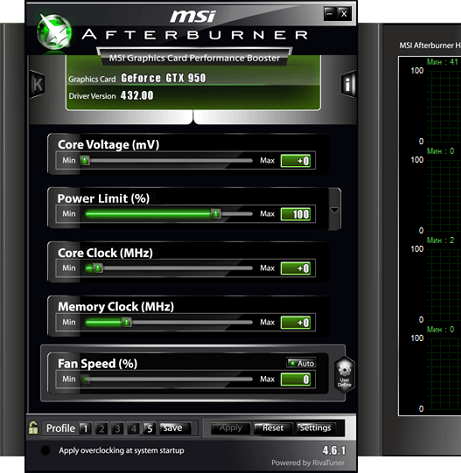
Task: Select profile slot 2
Action: tap(101, 428)
